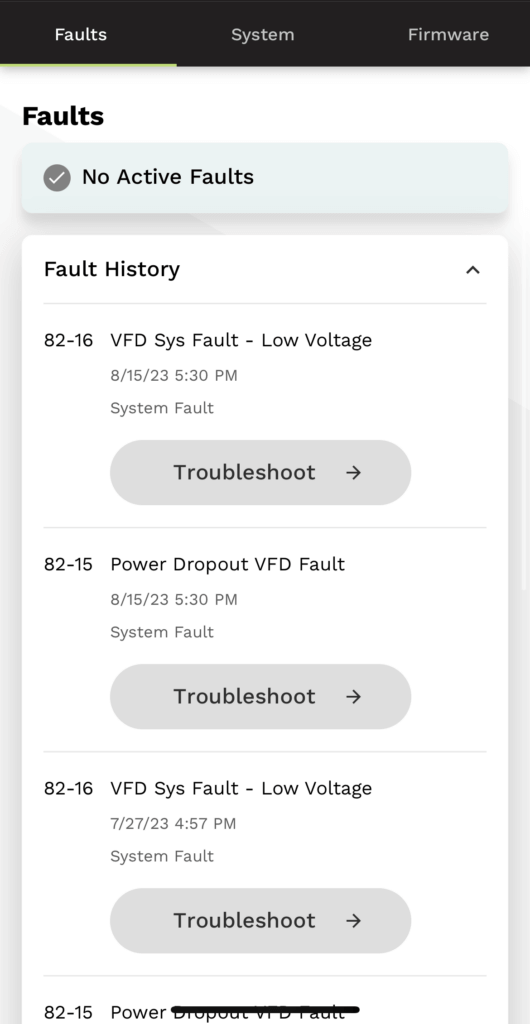530x1024 pixels.
Task: Click fault code 82-16 dated 7/27/23
Action: coord(69,788)
